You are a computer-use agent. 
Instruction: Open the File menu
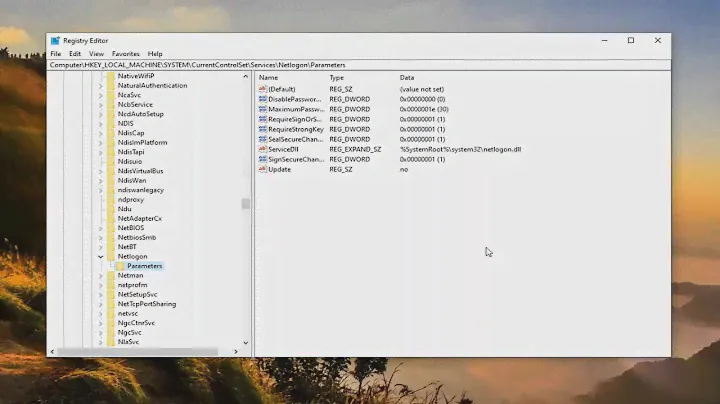click(56, 54)
